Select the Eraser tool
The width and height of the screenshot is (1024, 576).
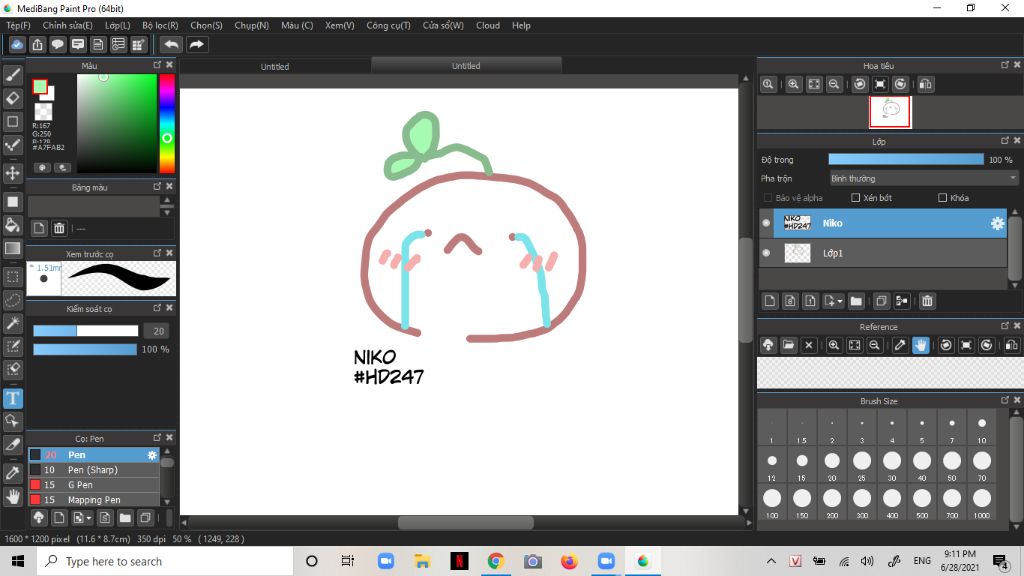click(x=12, y=99)
